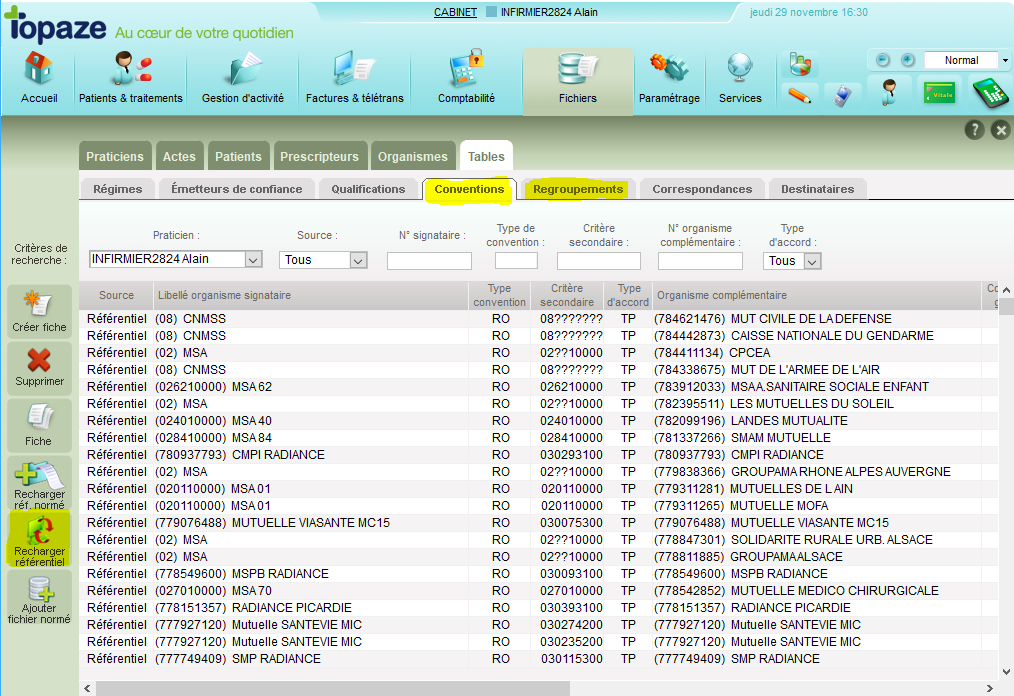
Task: Click the mobile phone icon
Action: [841, 96]
